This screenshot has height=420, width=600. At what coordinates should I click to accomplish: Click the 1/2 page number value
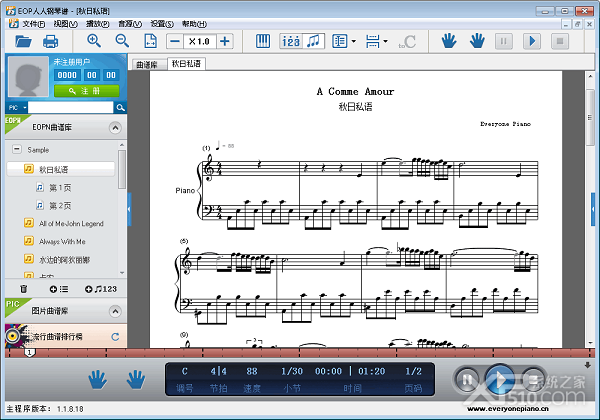coord(413,371)
